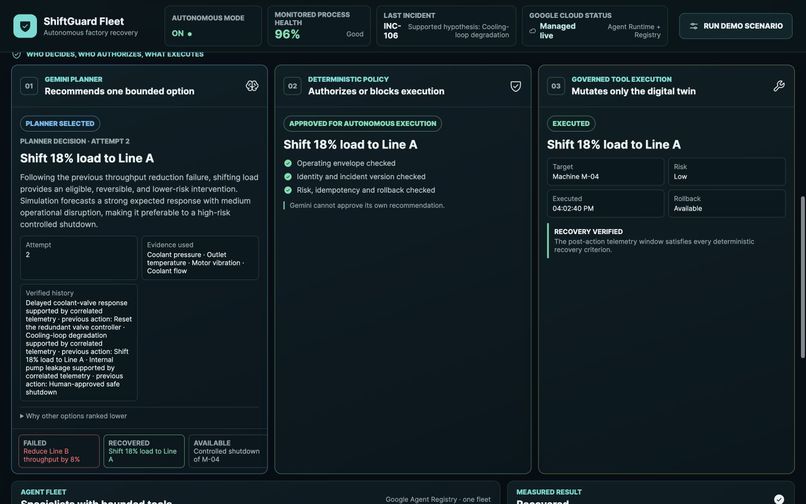Click the ShiftGuard Fleet shield logo
Screen dimensions: 806x504
coord(25,26)
